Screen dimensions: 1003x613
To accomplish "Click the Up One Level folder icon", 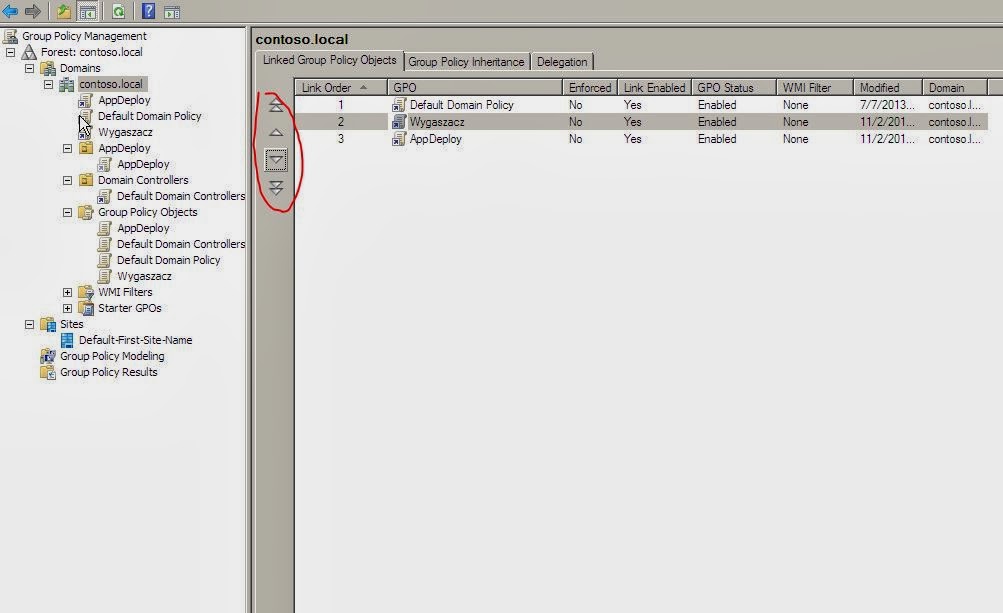I will tap(63, 11).
